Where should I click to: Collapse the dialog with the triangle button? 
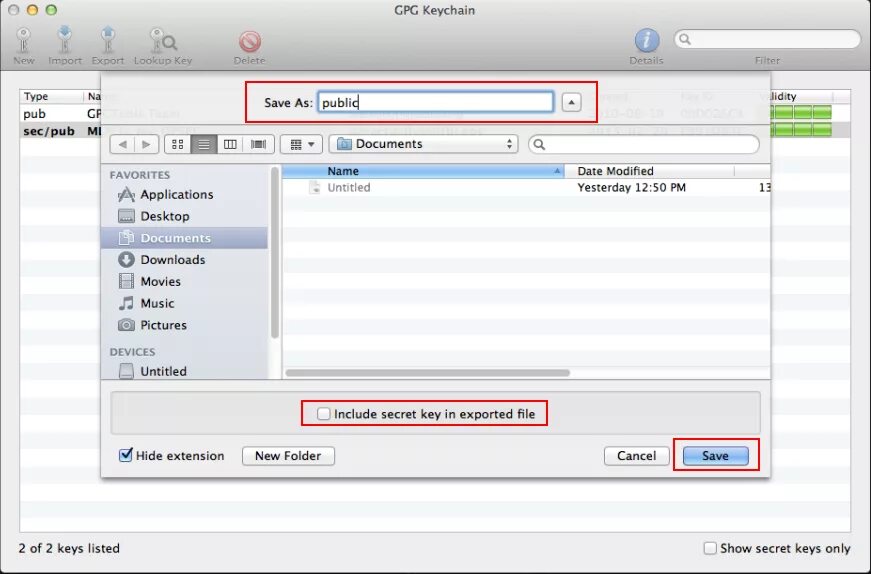click(571, 102)
